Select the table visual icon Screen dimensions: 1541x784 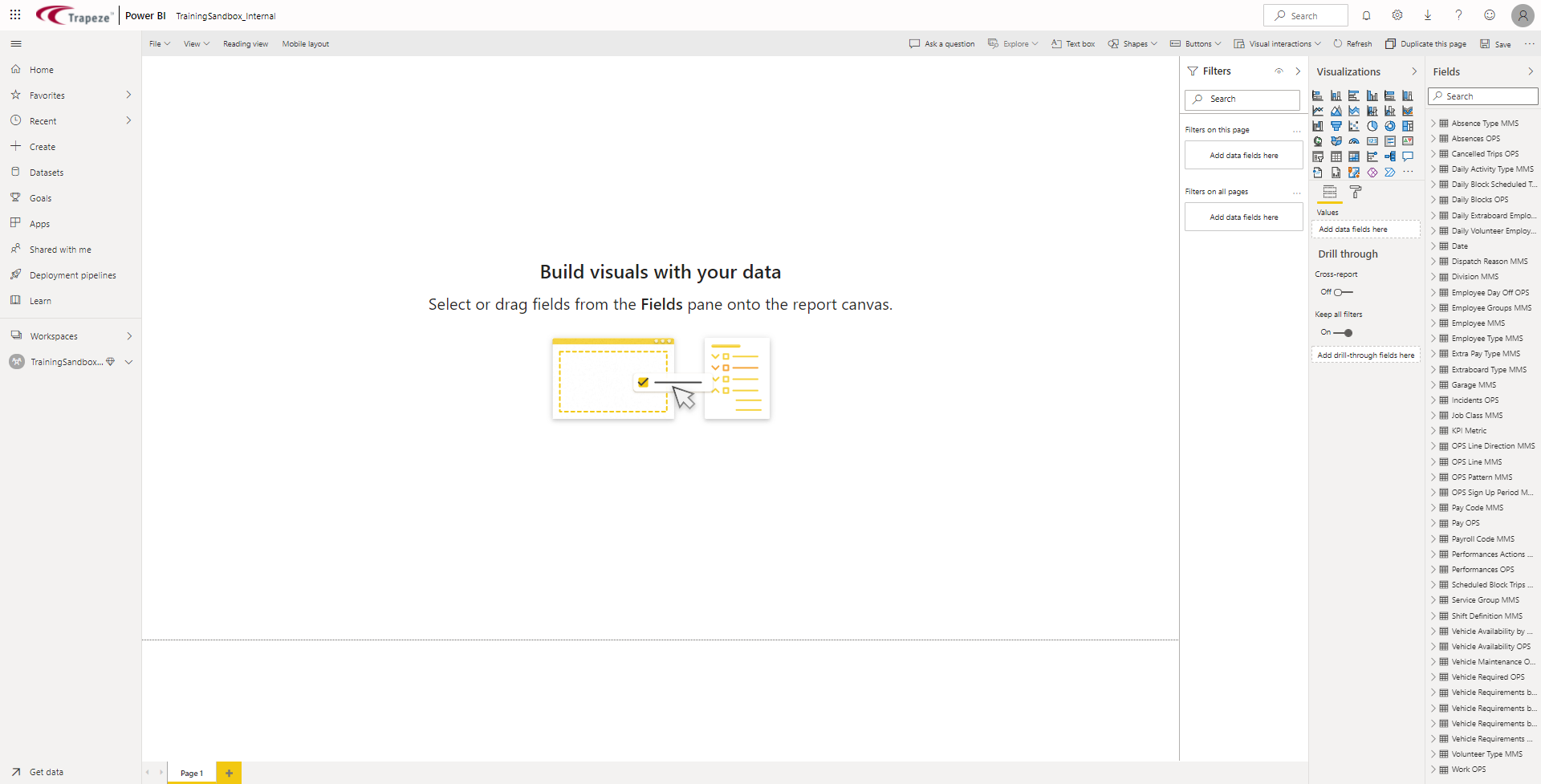tap(1336, 156)
